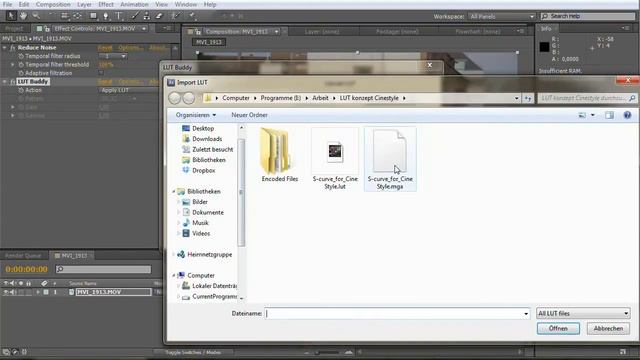Open the Dateiname history dropdown arrow

[526, 313]
